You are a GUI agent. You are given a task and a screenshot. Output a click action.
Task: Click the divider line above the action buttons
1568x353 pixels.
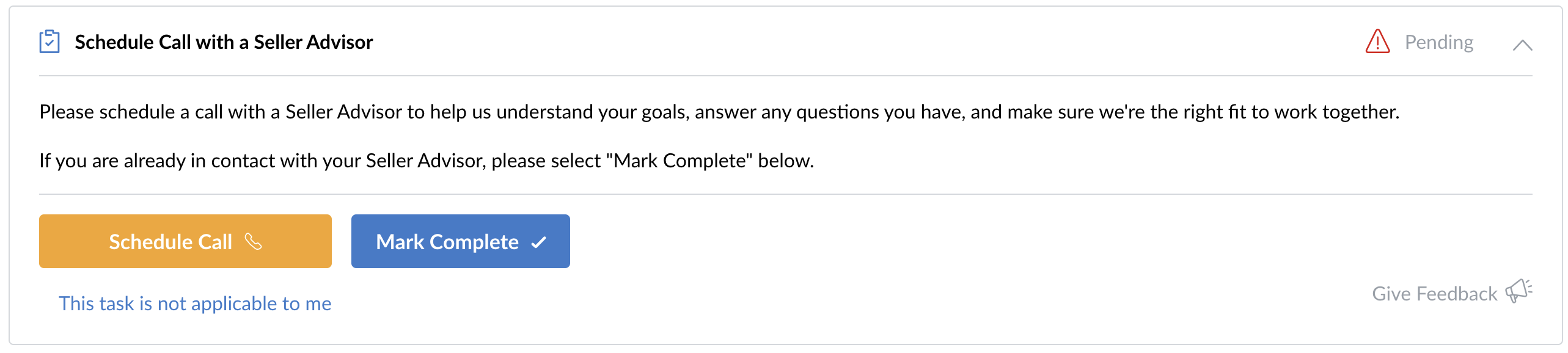(x=785, y=194)
